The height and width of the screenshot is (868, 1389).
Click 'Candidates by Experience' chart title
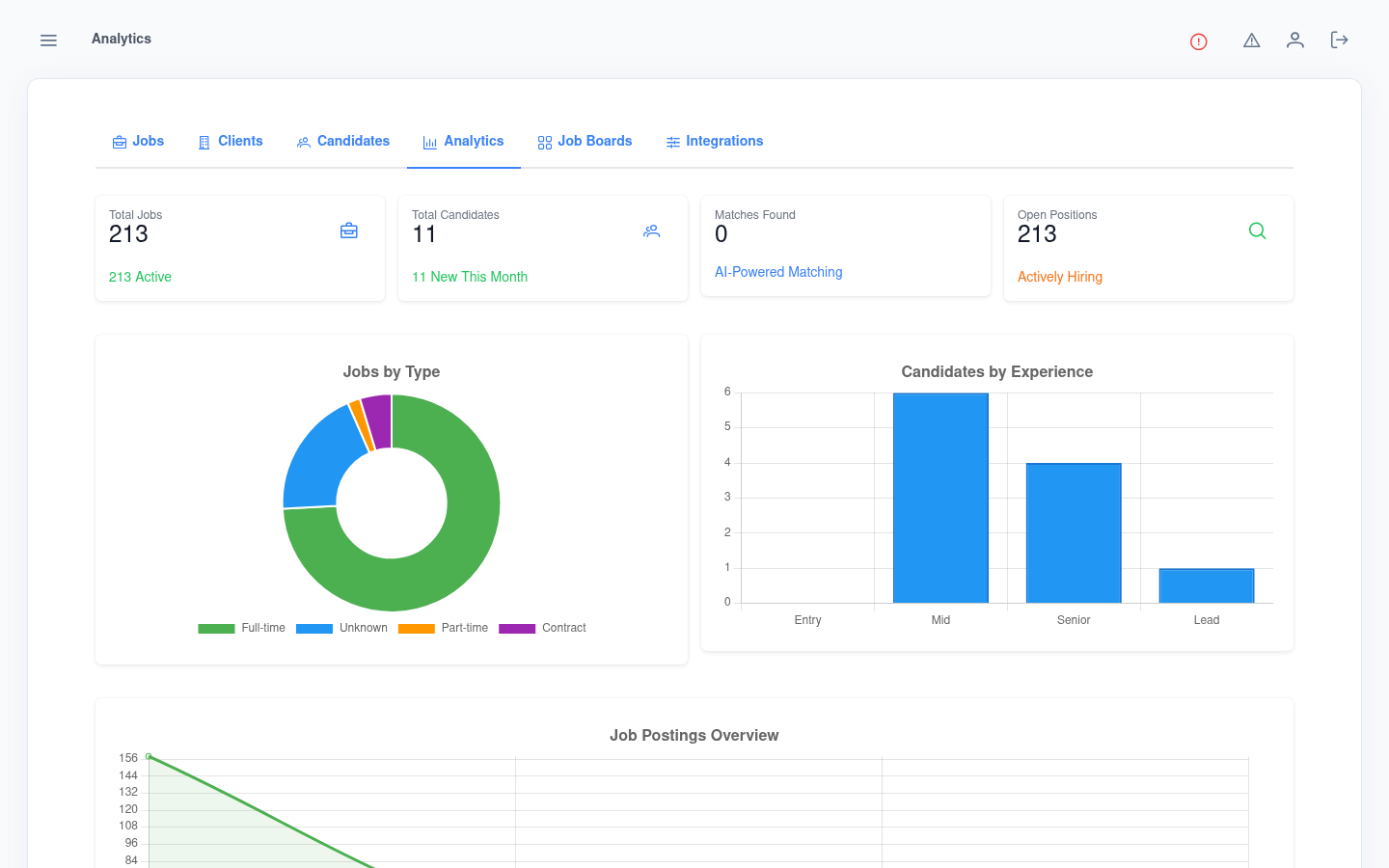(997, 371)
